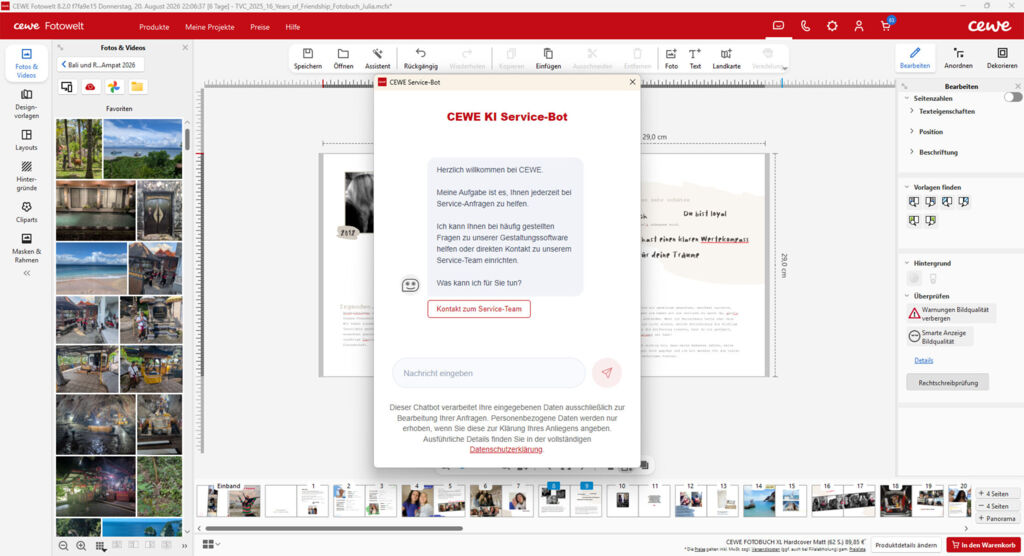Open the Preise menu
Image resolution: width=1024 pixels, height=556 pixels.
tap(260, 27)
